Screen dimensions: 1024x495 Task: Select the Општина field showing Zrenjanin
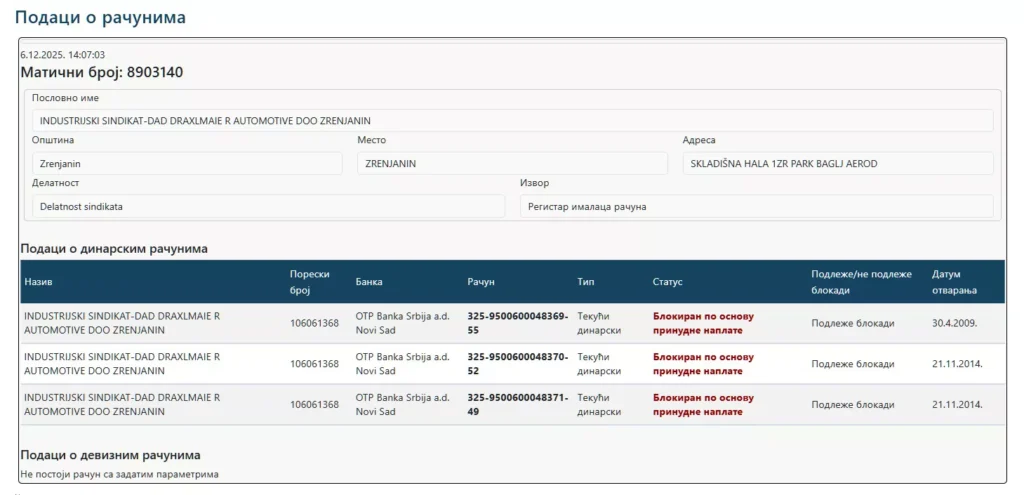tap(187, 164)
